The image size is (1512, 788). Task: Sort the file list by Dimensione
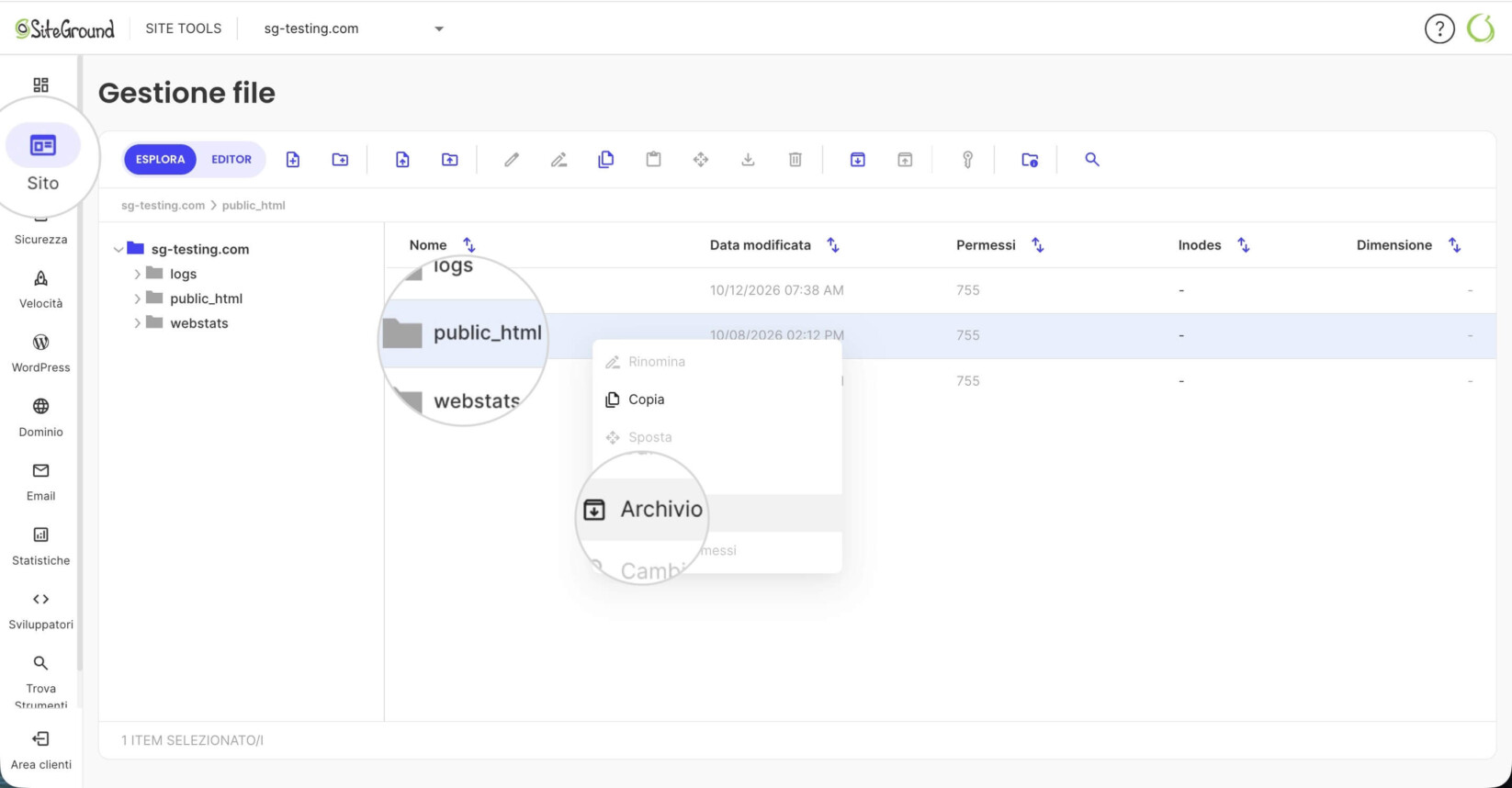point(1455,245)
